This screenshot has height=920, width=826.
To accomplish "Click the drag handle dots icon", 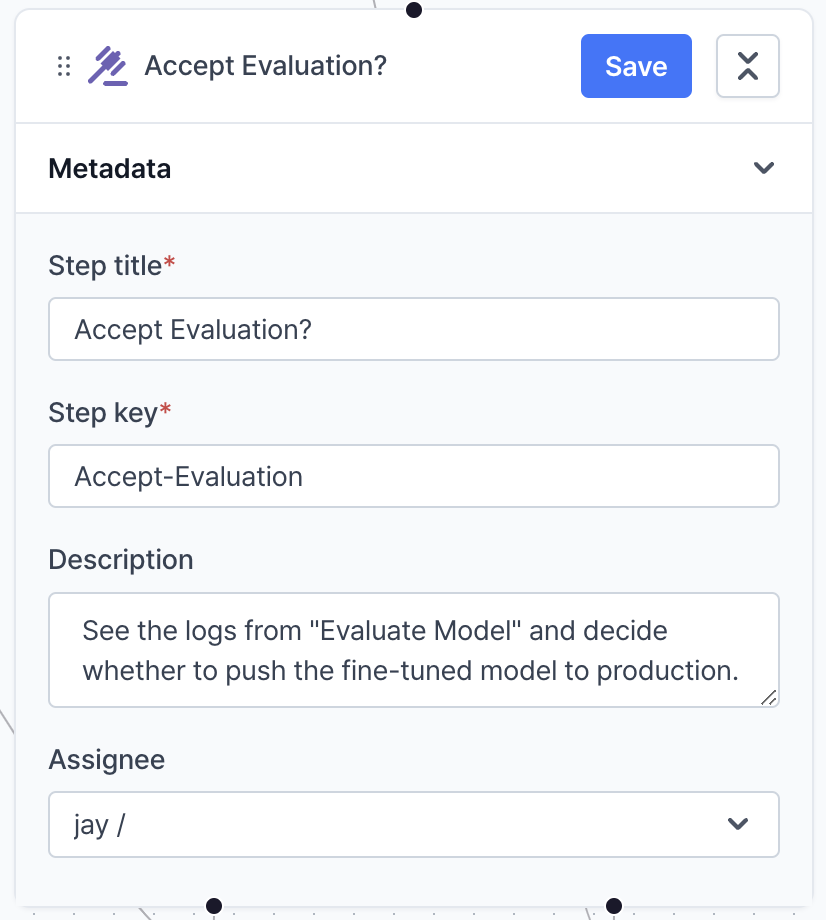I will 64,67.
